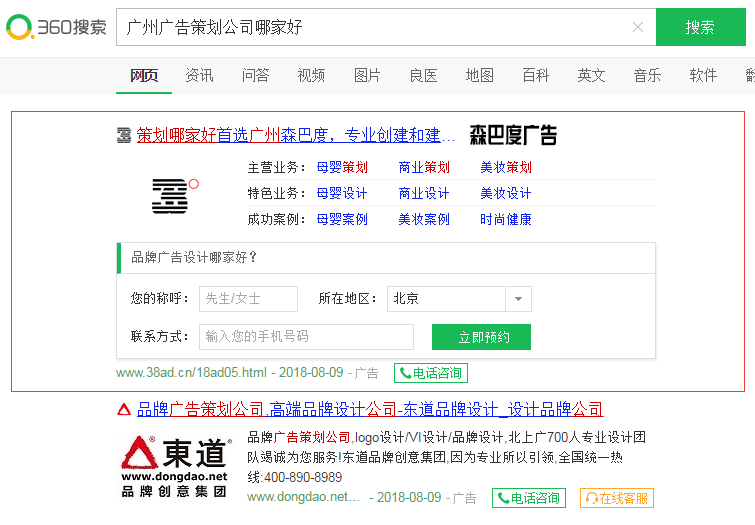Click the large 森巴度 logo image
Viewport: 755px width, 525px height.
[x=175, y=196]
